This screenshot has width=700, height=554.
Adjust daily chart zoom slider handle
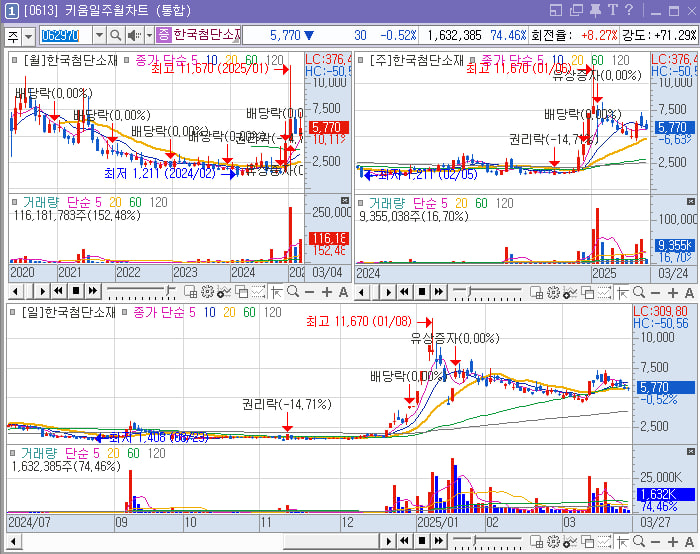[x=475, y=541]
